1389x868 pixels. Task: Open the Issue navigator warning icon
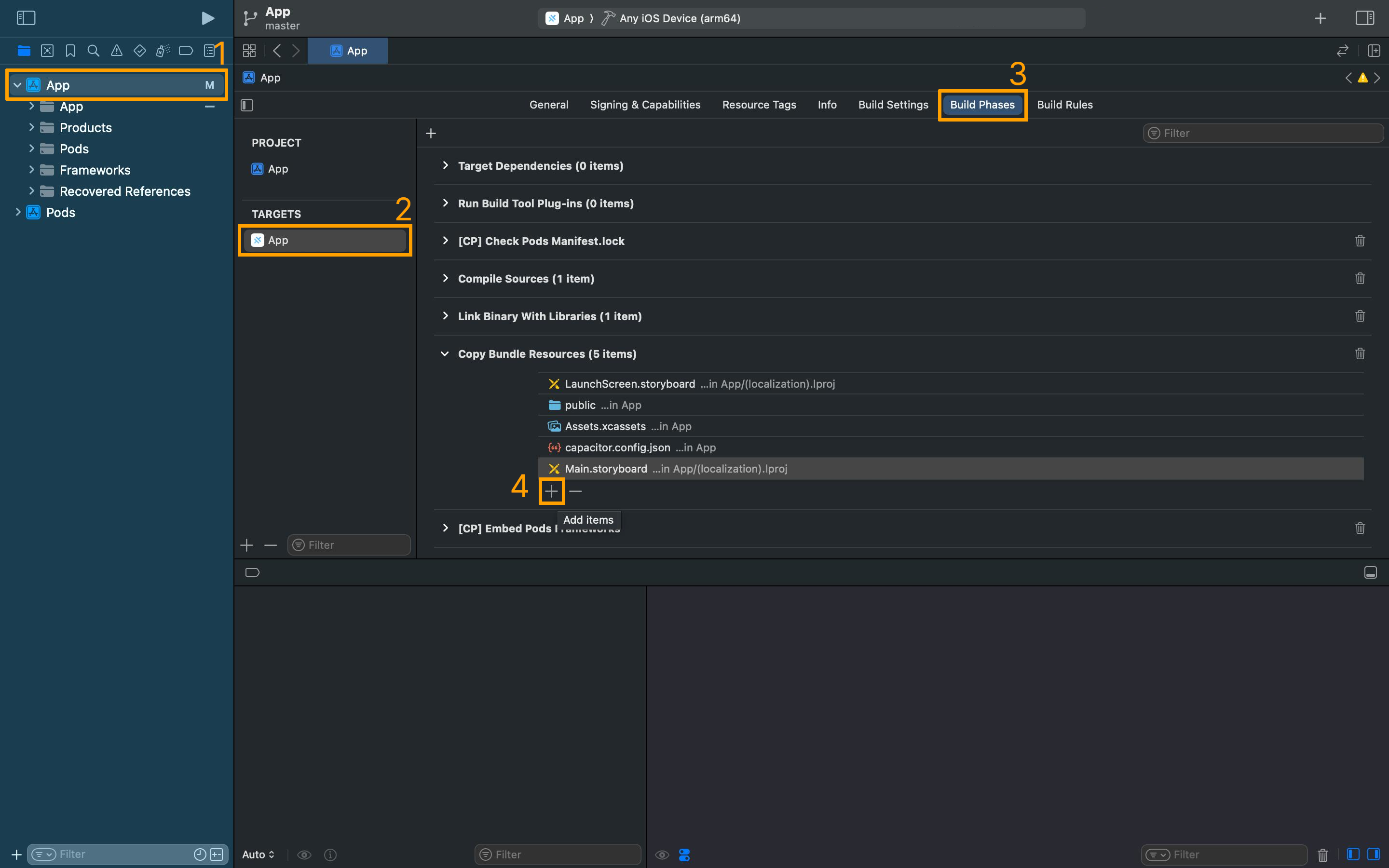click(x=117, y=51)
